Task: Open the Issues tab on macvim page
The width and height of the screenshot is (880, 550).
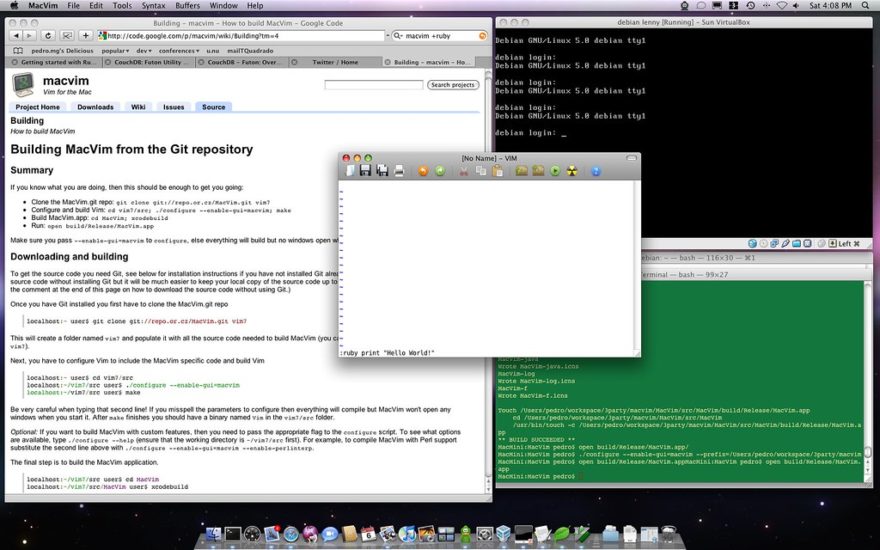Action: coord(173,107)
